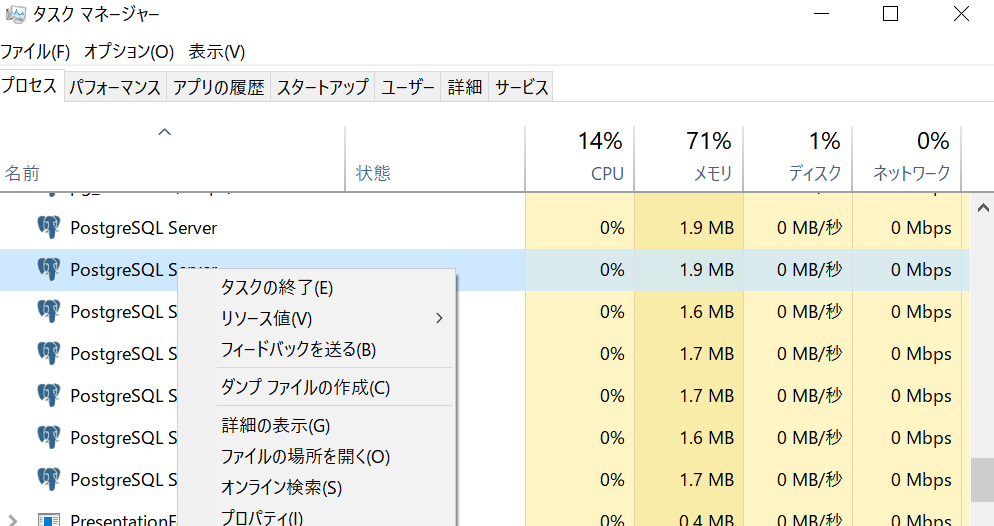Expand the PresentationF process group
Image resolution: width=994 pixels, height=526 pixels.
(x=13, y=520)
